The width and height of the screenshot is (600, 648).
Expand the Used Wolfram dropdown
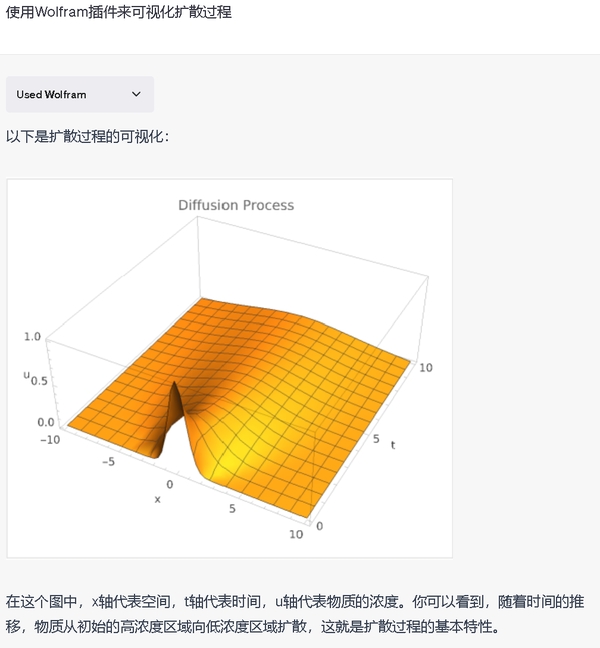tap(80, 94)
